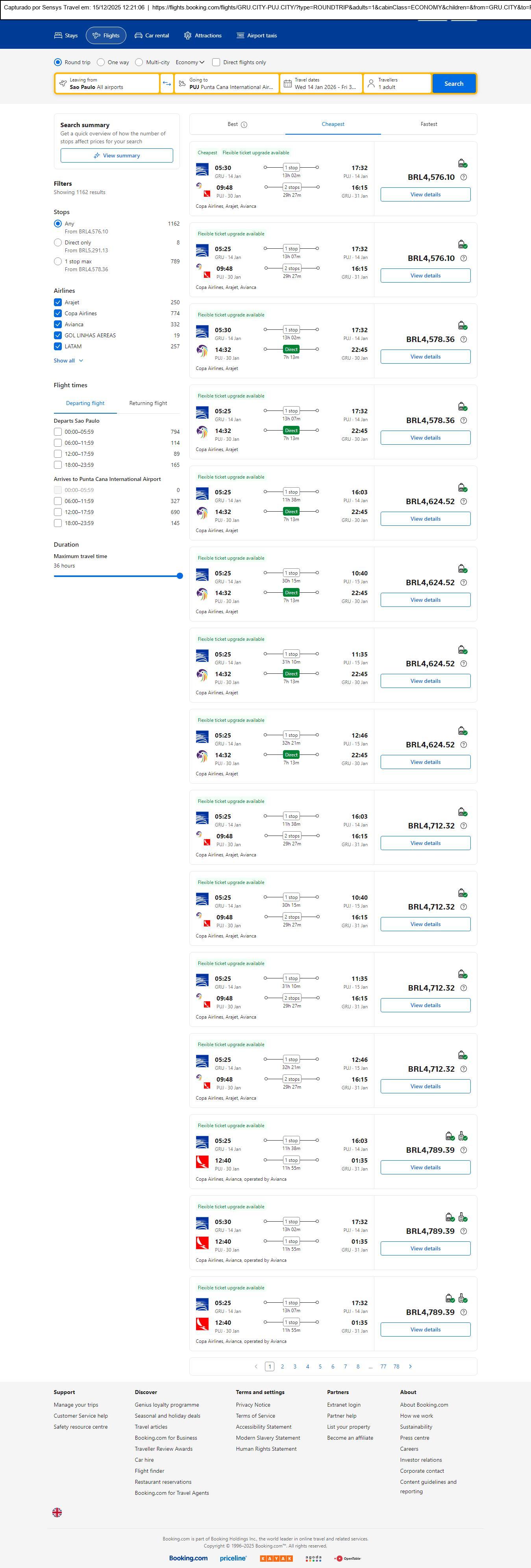Click the Airport taxis icon
The width and height of the screenshot is (531, 1568).
pos(240,36)
